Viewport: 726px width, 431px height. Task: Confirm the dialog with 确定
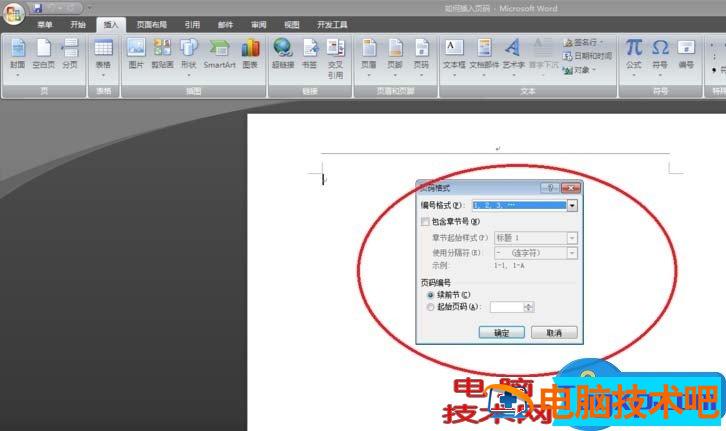502,332
